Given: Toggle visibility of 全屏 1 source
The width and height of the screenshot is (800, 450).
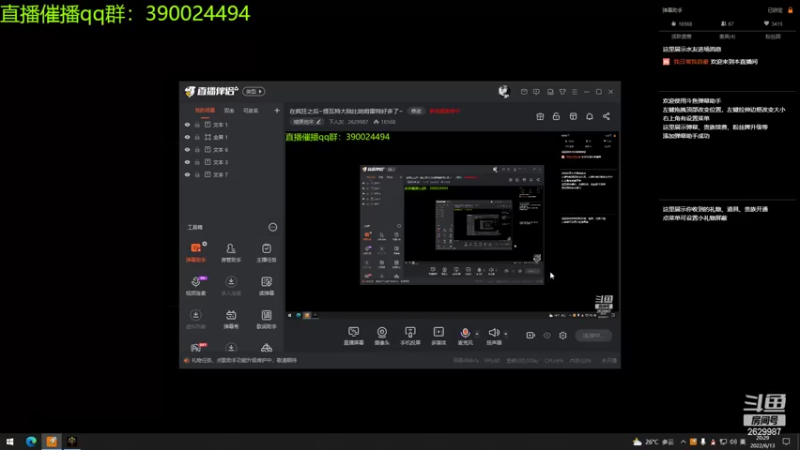Looking at the screenshot, I should [x=187, y=137].
